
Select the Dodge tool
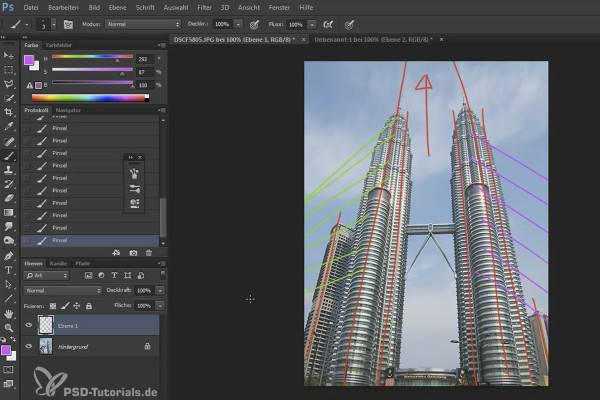click(8, 241)
